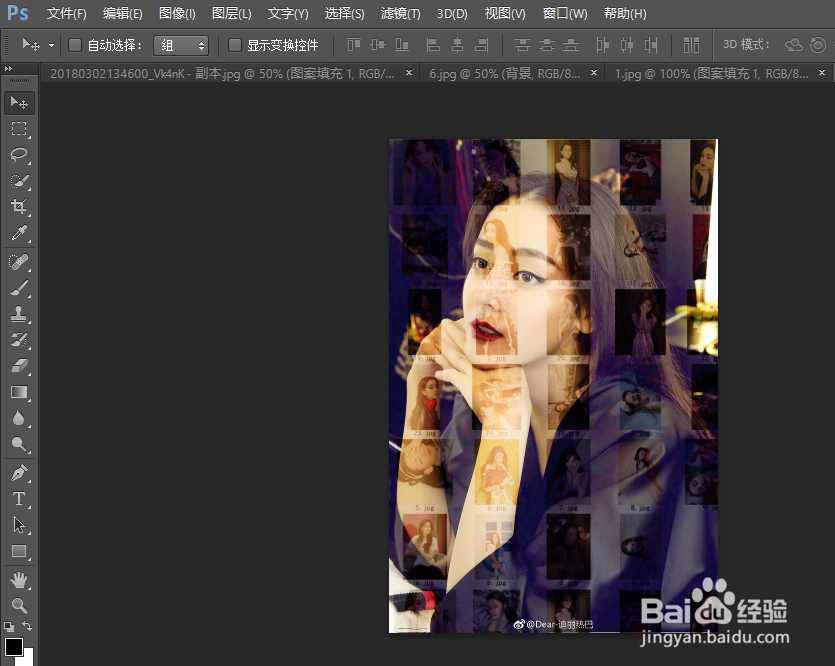835x666 pixels.
Task: Open the 文字(Y) menu
Action: pos(288,13)
